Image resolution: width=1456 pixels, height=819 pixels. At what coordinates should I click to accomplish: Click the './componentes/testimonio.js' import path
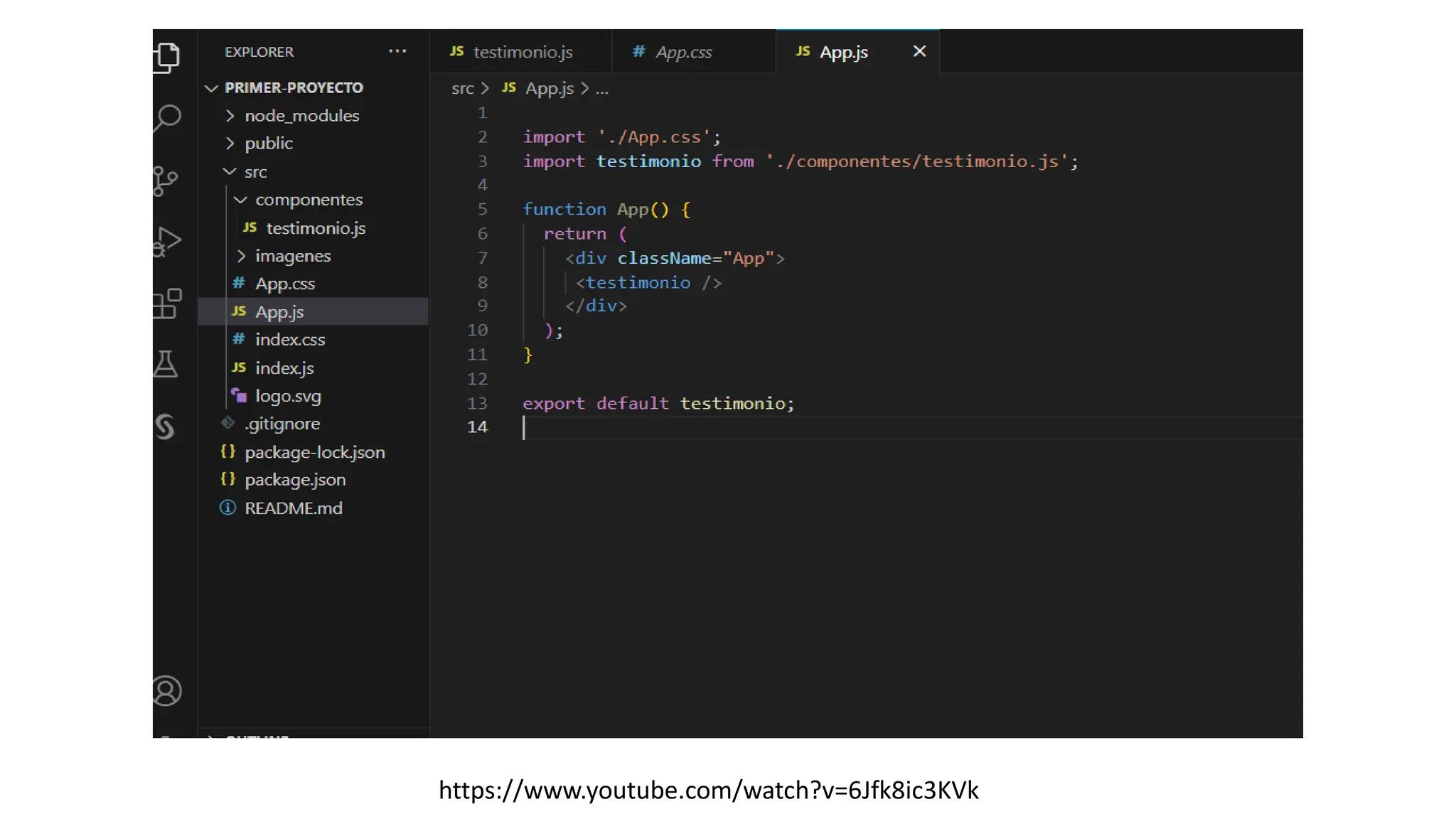(x=917, y=161)
